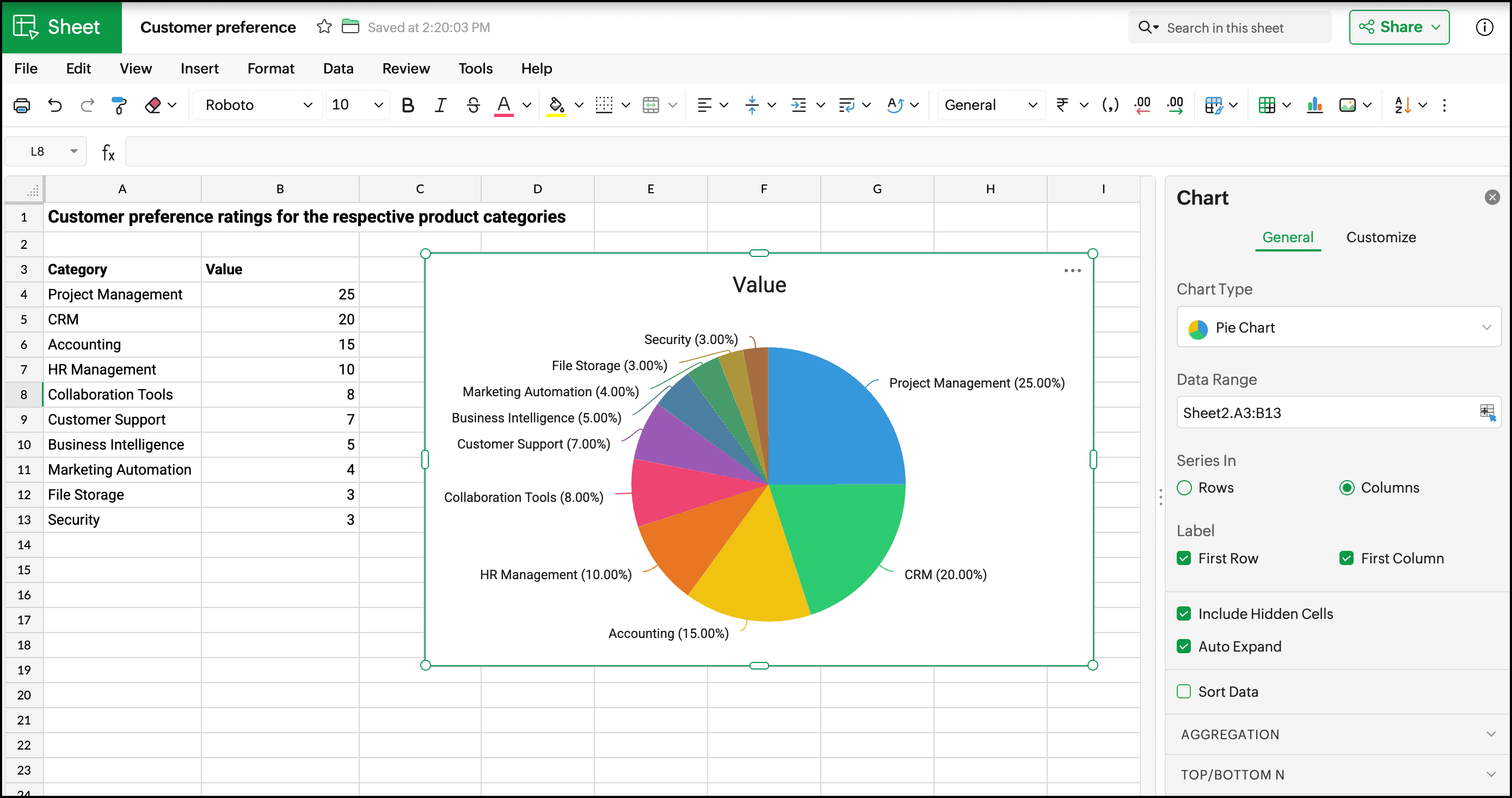Close the Chart panel
Screen dimensions: 1512x798
[1492, 197]
